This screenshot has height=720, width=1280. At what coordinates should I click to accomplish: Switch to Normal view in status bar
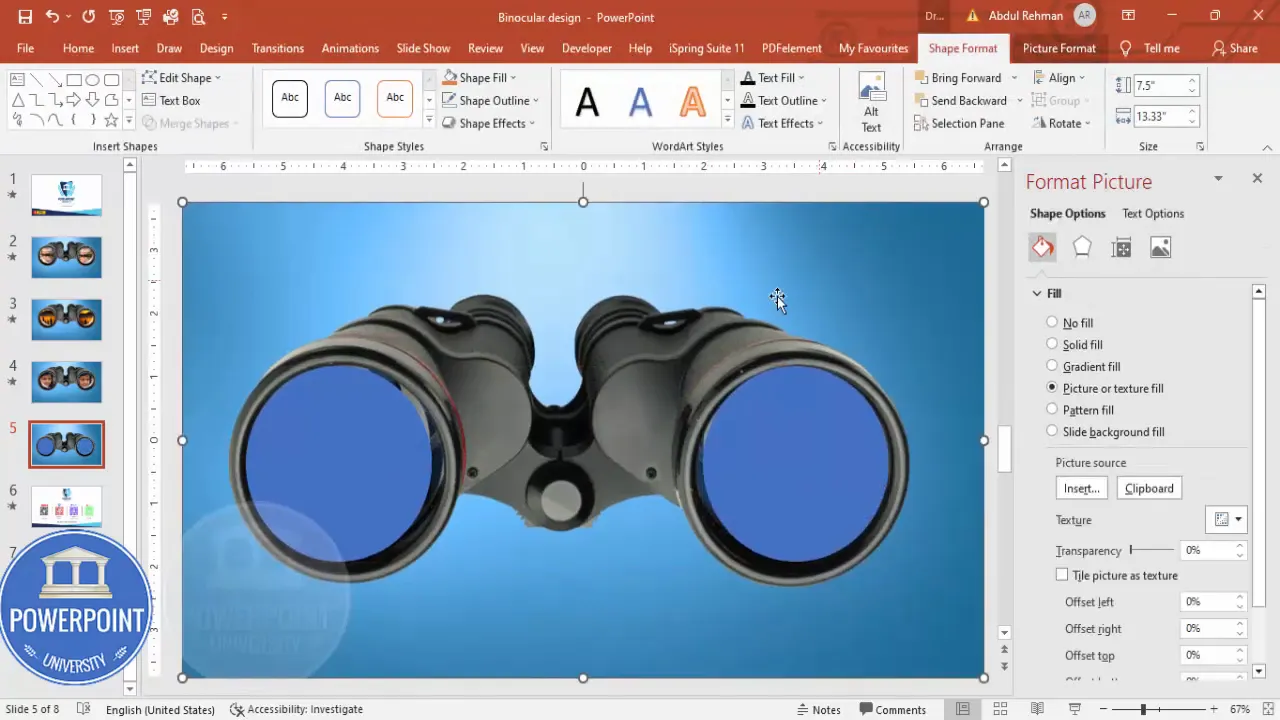click(x=962, y=709)
